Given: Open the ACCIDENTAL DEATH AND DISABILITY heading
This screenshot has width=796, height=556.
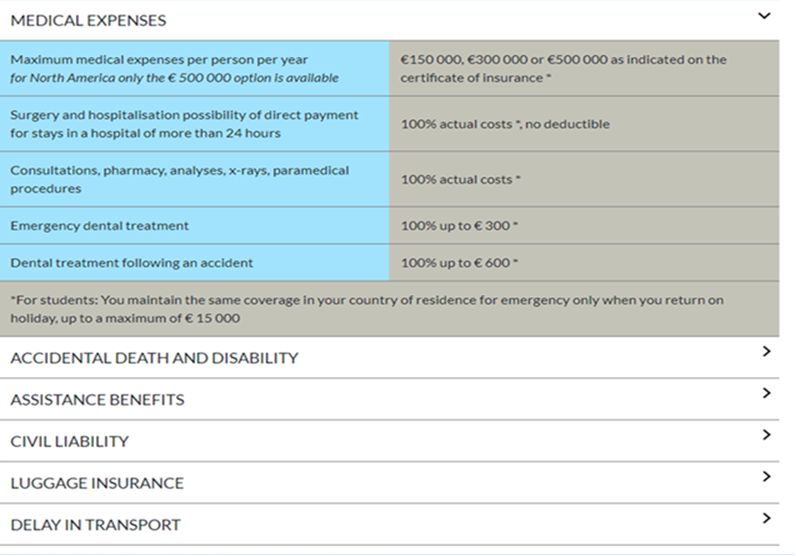Looking at the screenshot, I should [154, 358].
